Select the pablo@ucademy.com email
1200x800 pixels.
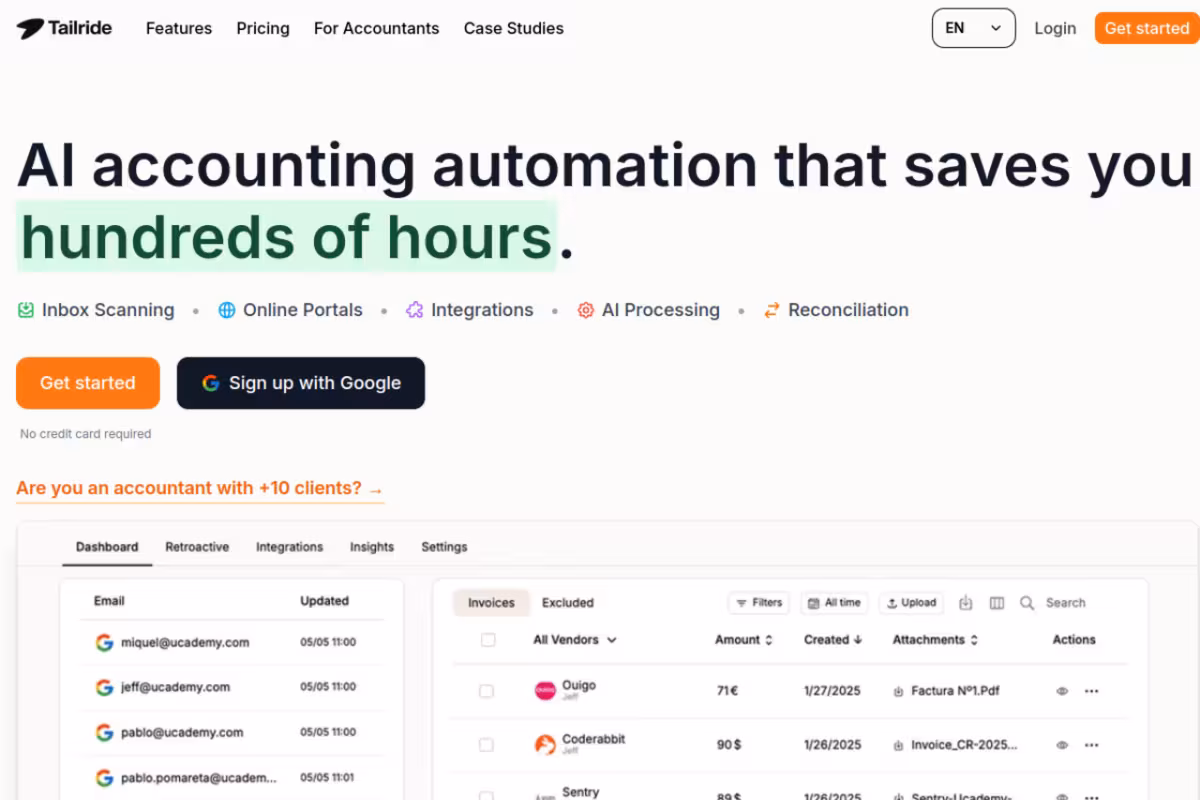[182, 732]
